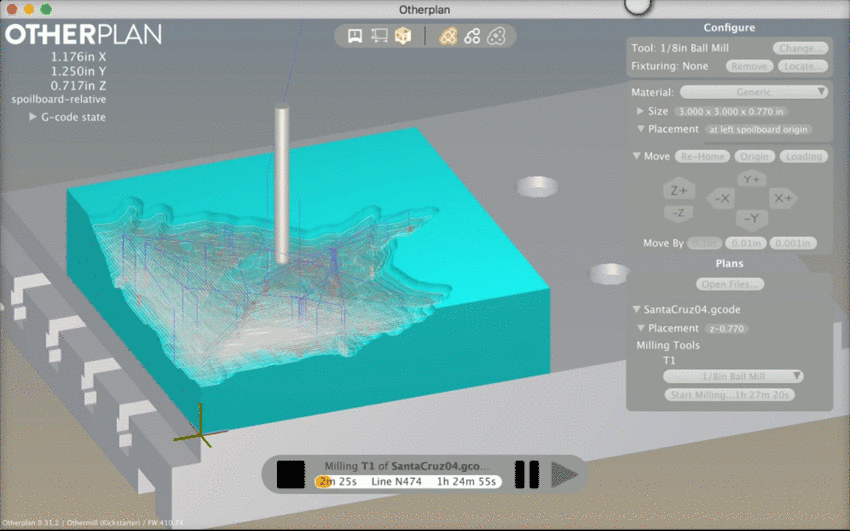Click the 0.717in Z coordinate readout
Image resolution: width=850 pixels, height=531 pixels.
[x=79, y=86]
